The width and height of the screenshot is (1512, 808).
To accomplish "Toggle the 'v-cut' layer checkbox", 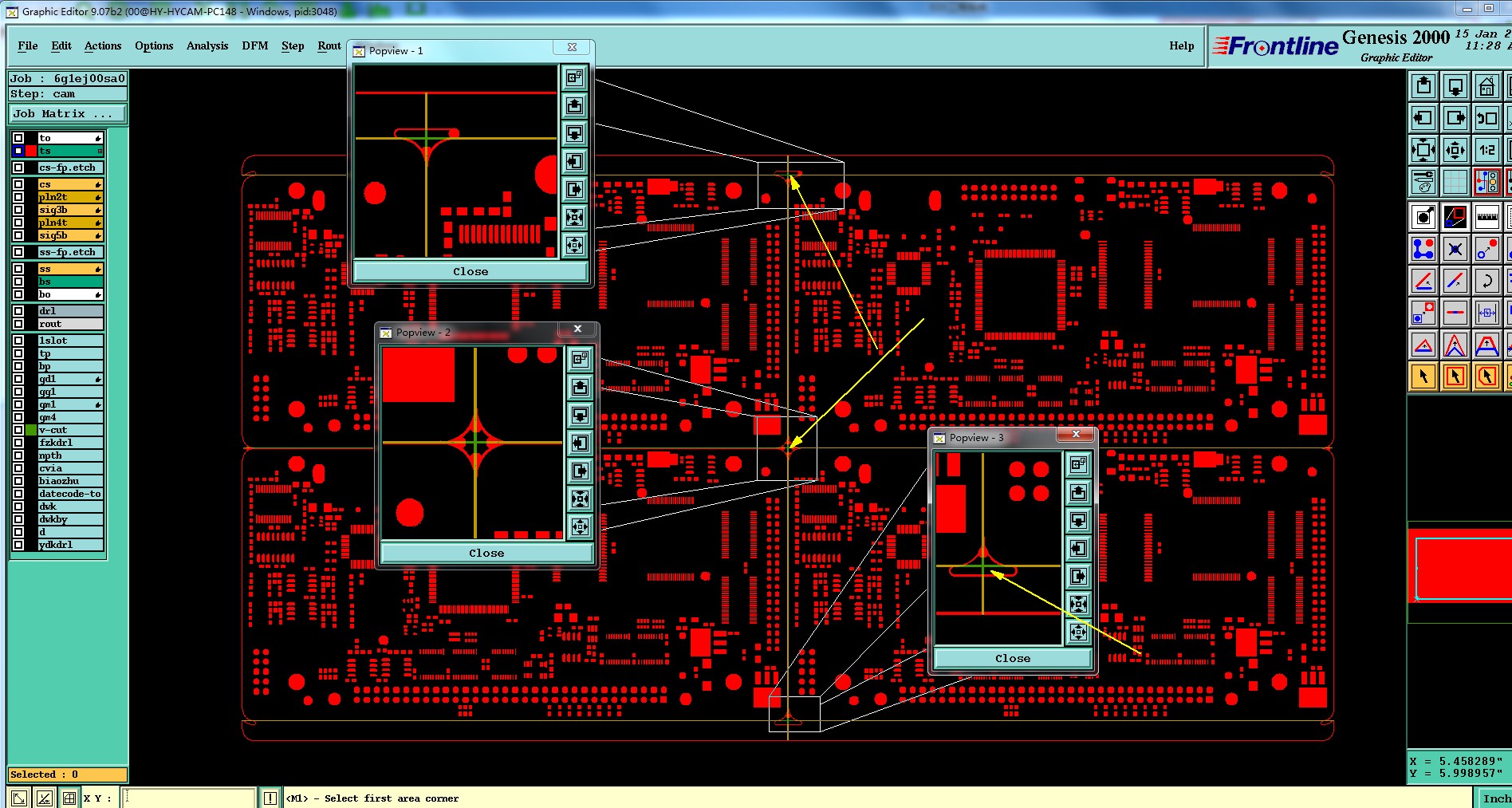I will tap(18, 430).
